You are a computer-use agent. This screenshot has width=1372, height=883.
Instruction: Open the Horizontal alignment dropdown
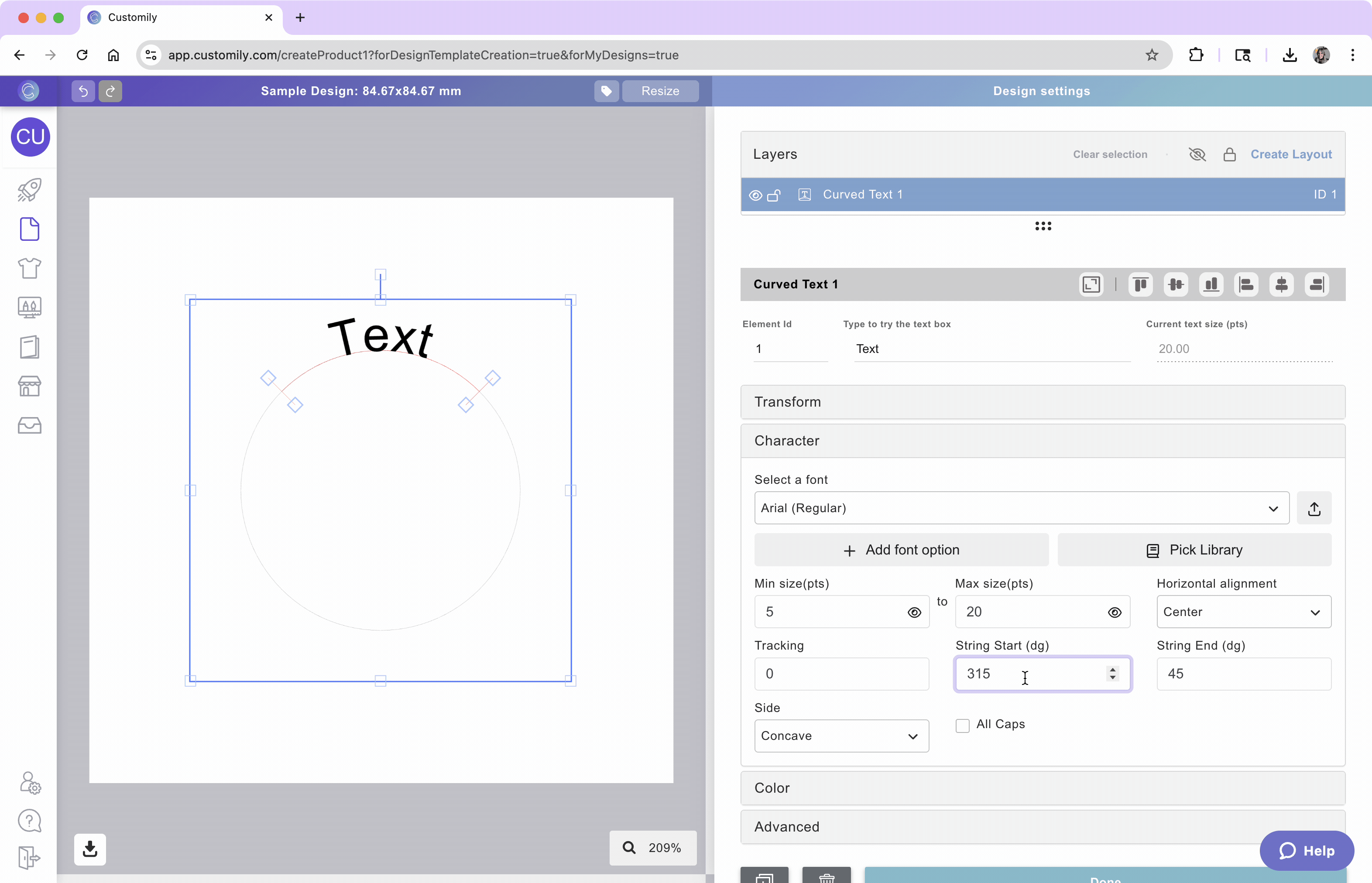point(1243,613)
